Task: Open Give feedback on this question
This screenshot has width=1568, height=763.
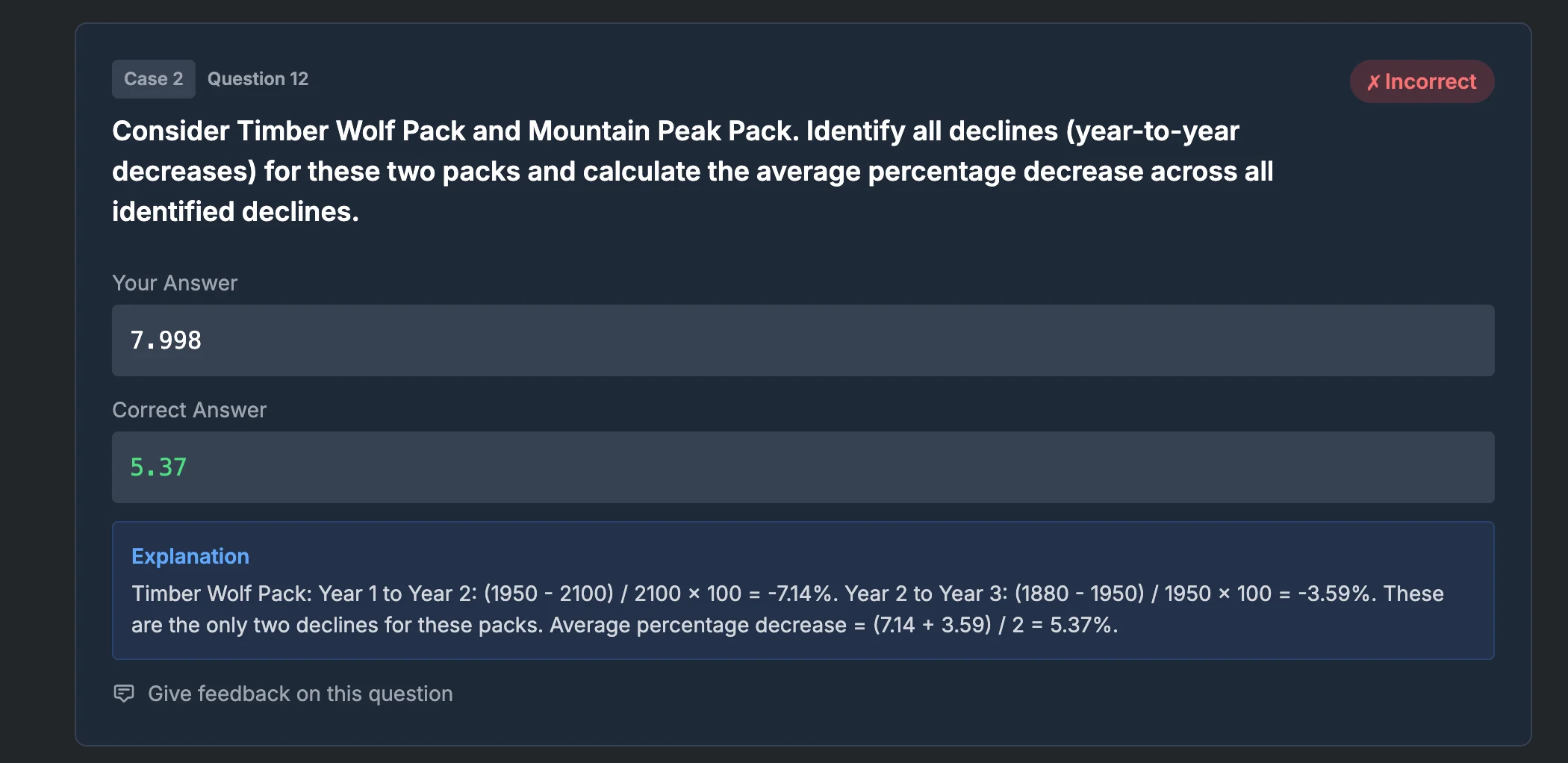Action: [299, 693]
